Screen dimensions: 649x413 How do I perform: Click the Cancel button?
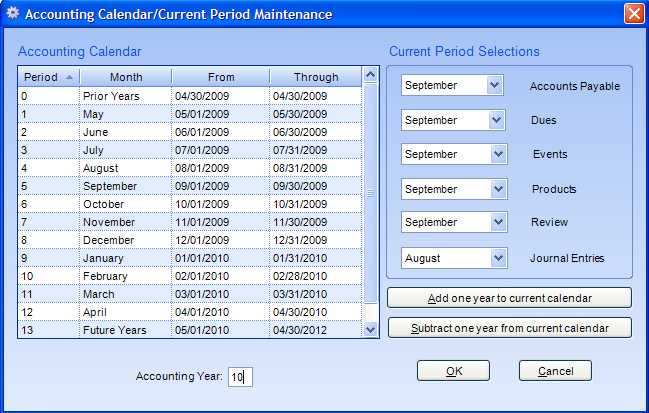(555, 371)
